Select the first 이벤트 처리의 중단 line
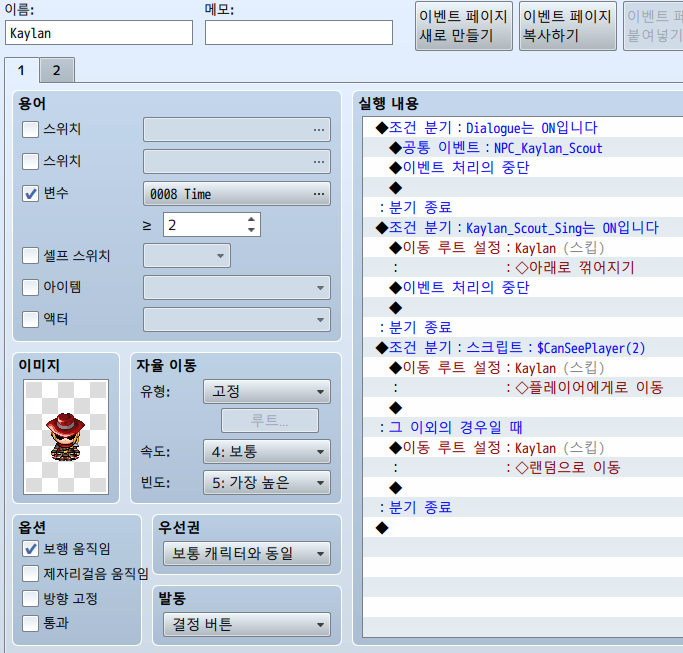 [x=523, y=168]
